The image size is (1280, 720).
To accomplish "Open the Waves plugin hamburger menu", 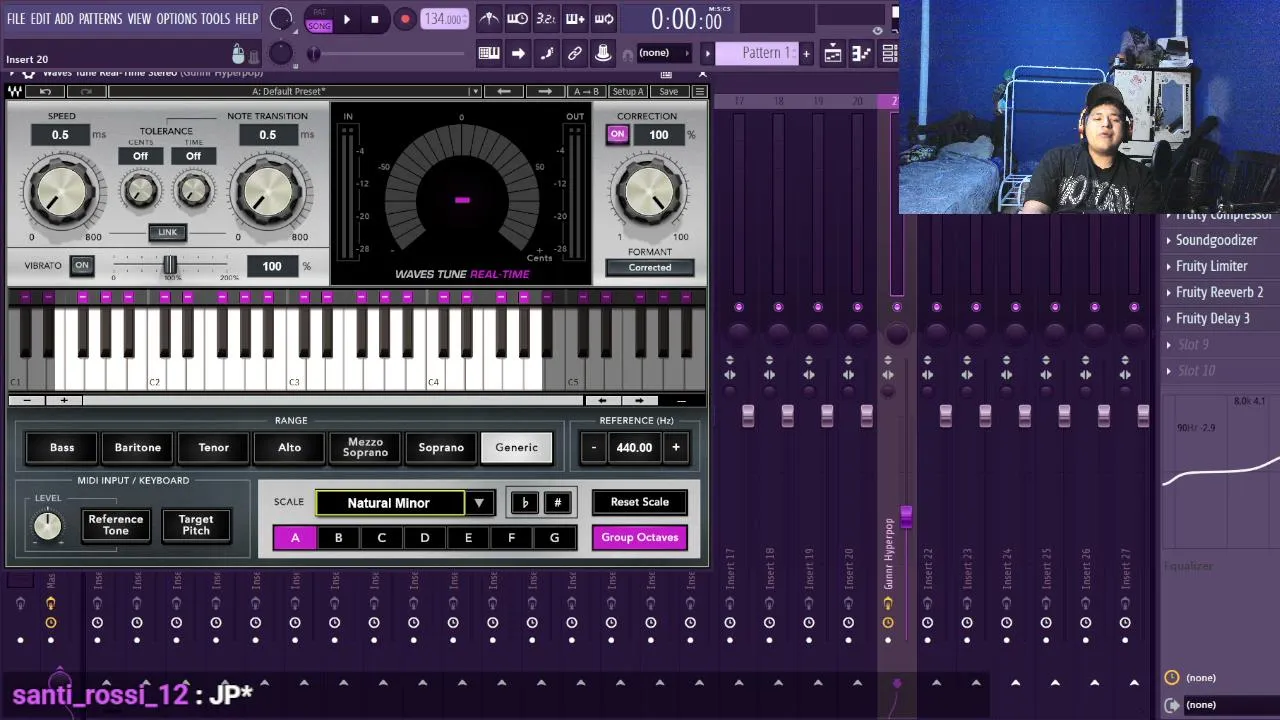I will 699,91.
